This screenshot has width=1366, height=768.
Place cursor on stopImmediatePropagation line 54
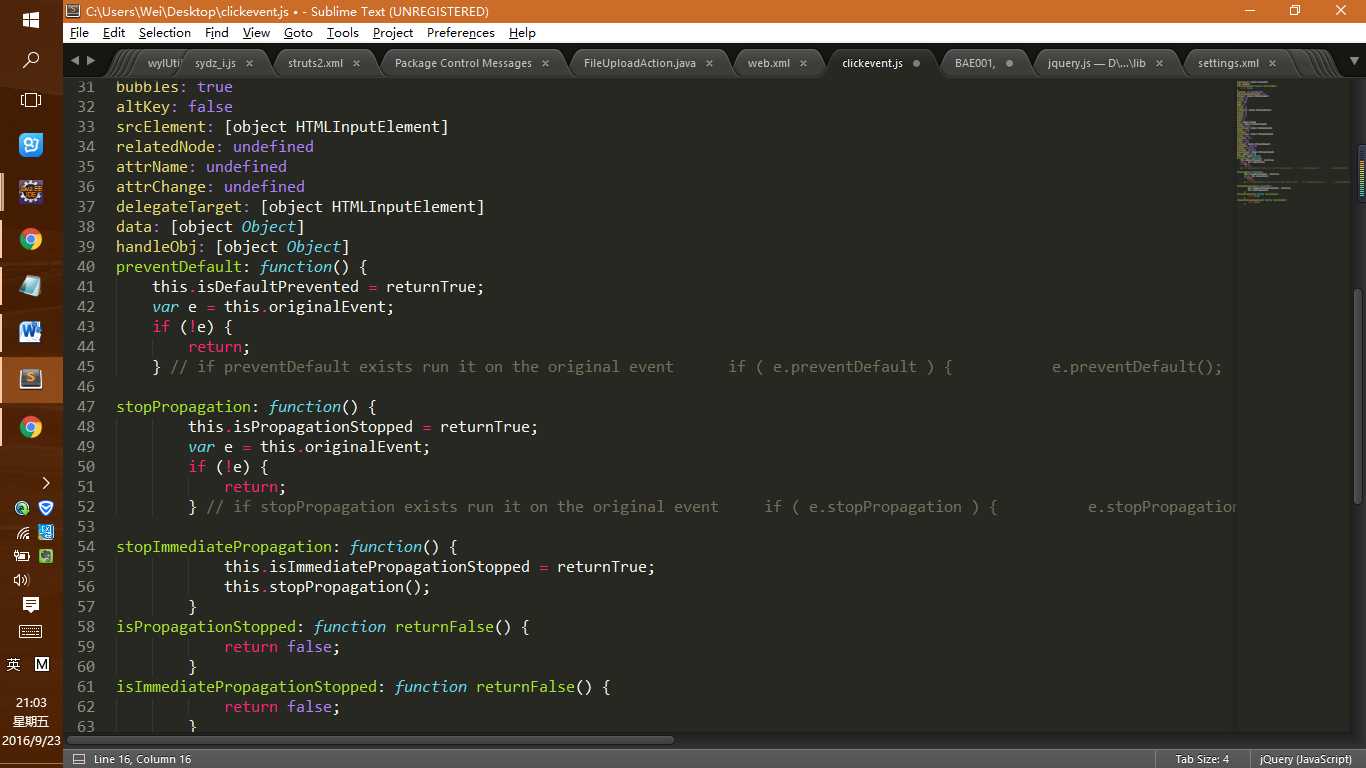coord(224,546)
